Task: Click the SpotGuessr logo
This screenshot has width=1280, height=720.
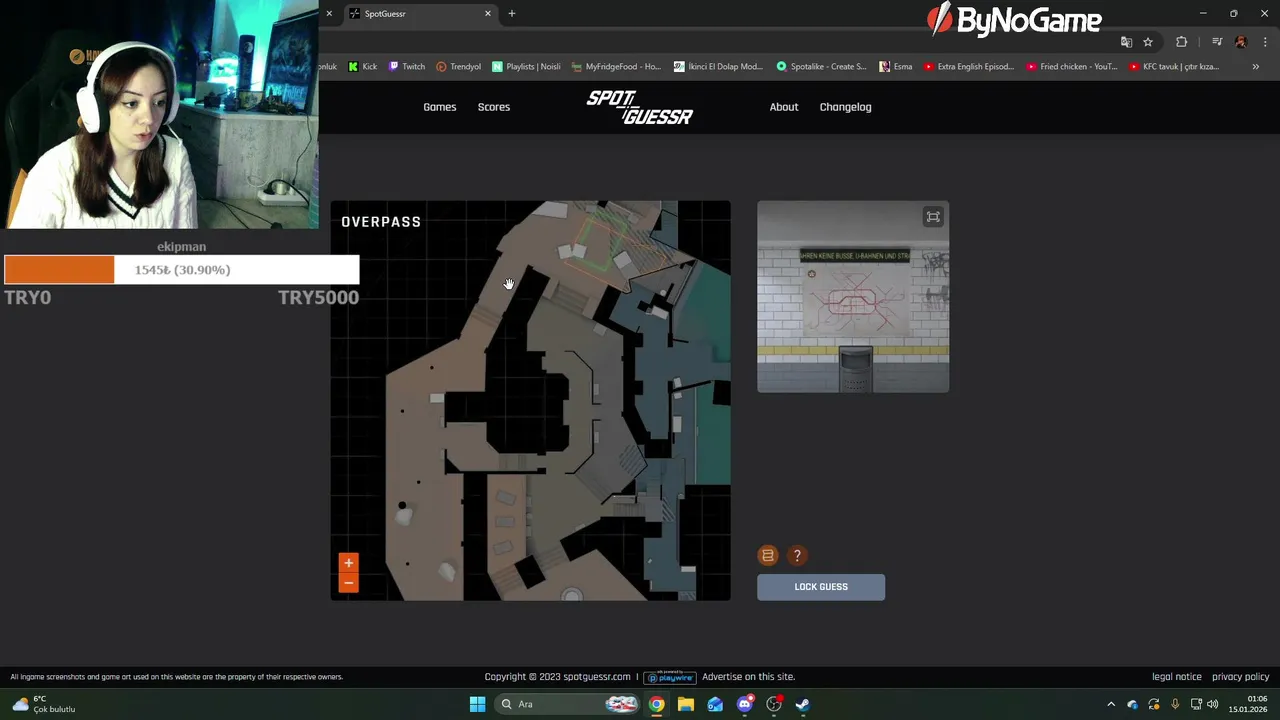Action: coord(640,107)
